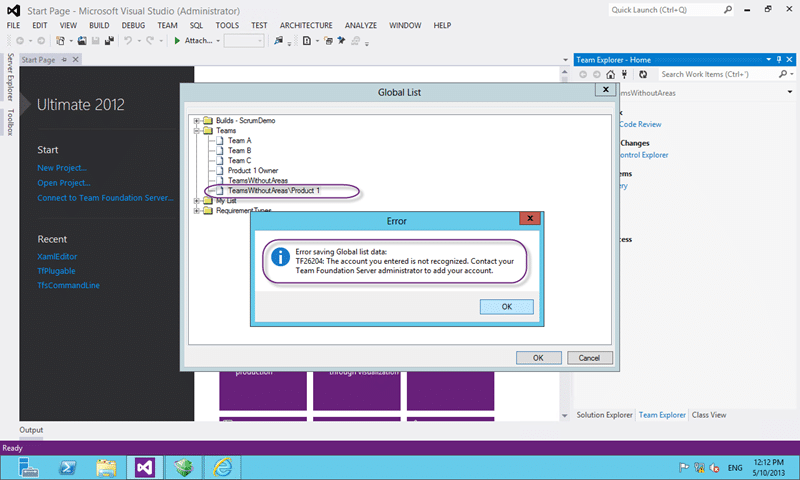The width and height of the screenshot is (800, 480).
Task: Click the Start Page scrollbar down arrow
Action: [564, 416]
